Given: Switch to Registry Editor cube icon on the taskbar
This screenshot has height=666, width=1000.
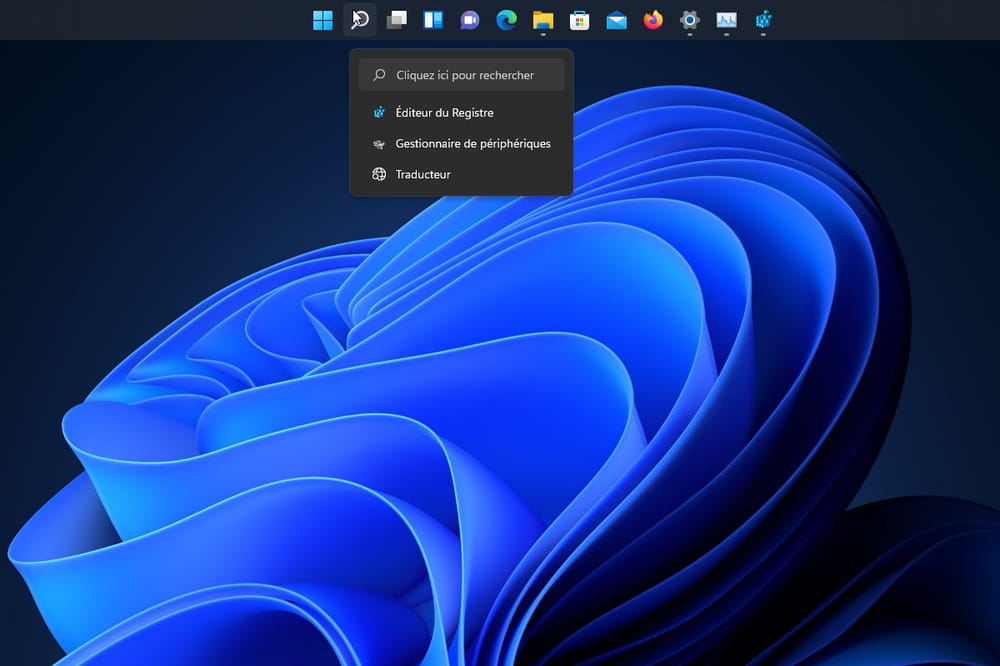Looking at the screenshot, I should [x=763, y=20].
